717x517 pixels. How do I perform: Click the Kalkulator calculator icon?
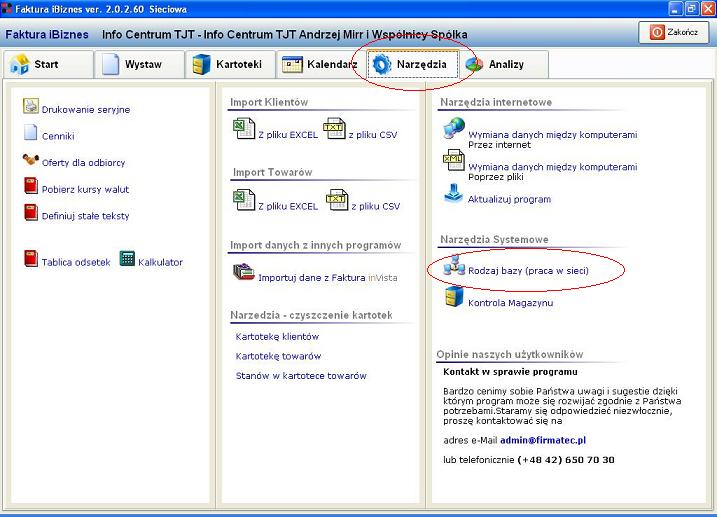tap(127, 259)
